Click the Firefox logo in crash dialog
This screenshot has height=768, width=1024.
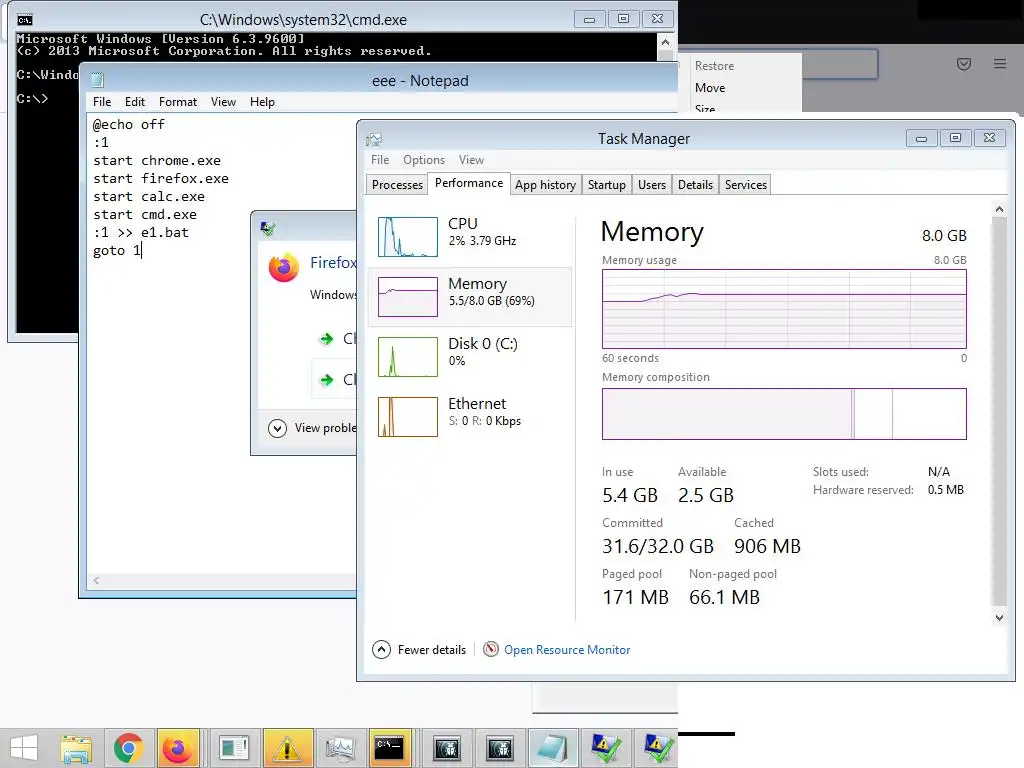point(283,268)
